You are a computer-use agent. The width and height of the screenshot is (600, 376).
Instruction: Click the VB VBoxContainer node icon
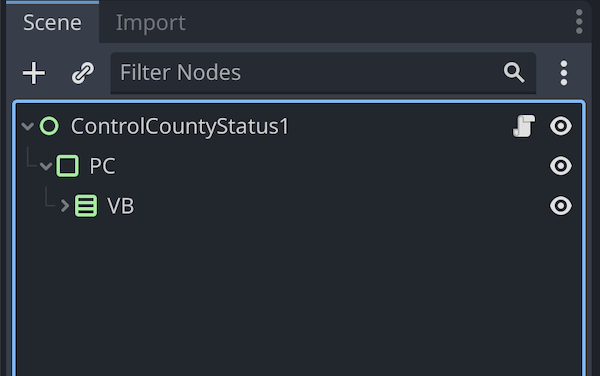pyautogui.click(x=86, y=206)
